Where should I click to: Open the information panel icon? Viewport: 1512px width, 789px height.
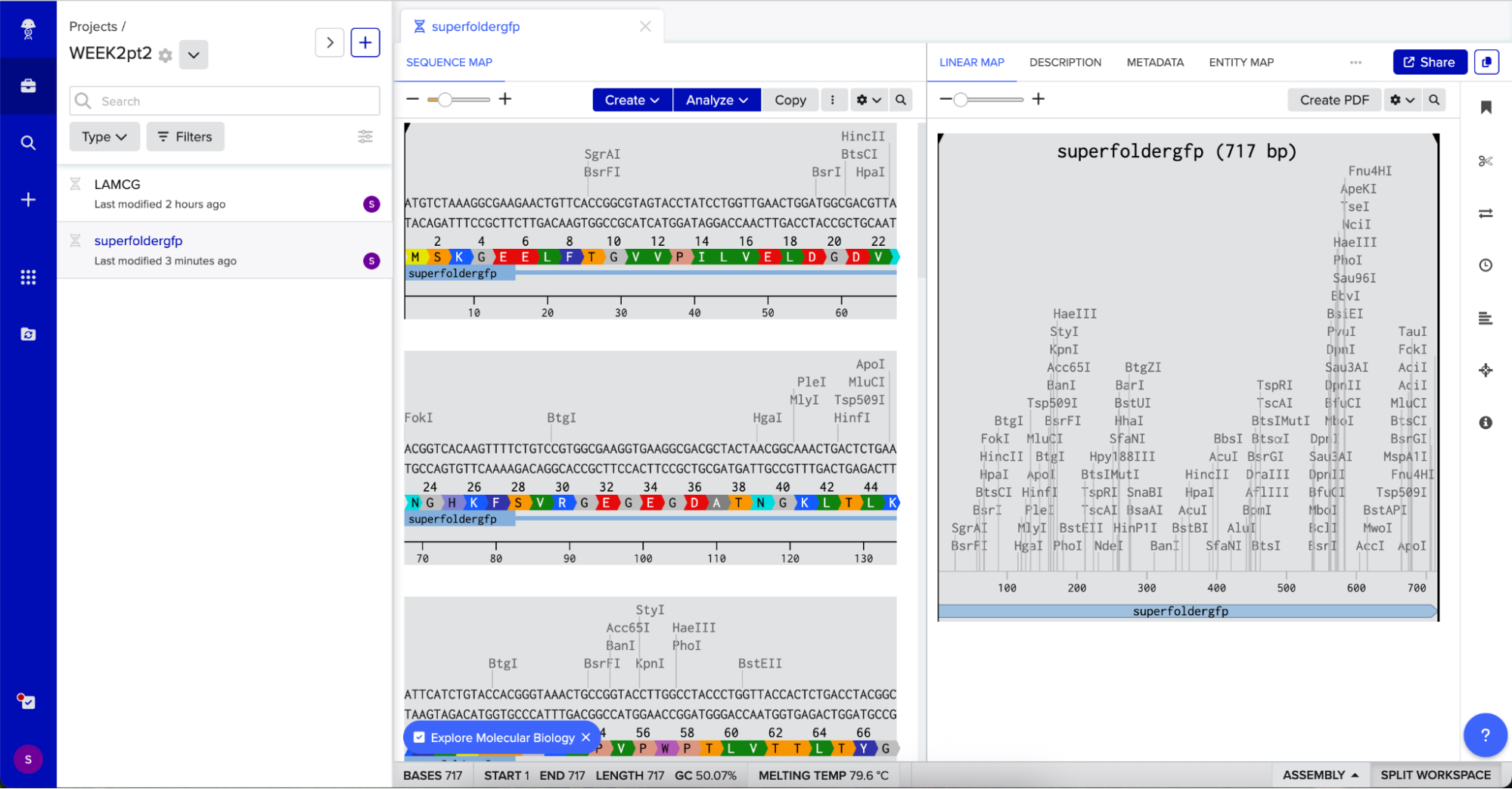tap(1486, 423)
